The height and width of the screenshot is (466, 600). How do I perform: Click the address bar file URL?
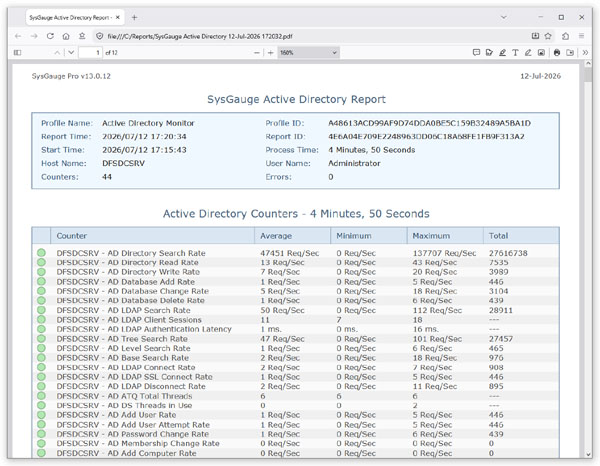(x=200, y=36)
